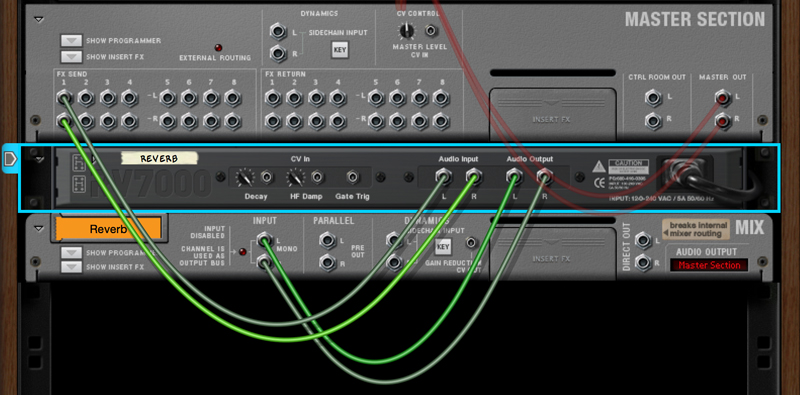The height and width of the screenshot is (395, 800).
Task: Click the Dynamics Sidechain Input L jack
Action: (x=278, y=32)
